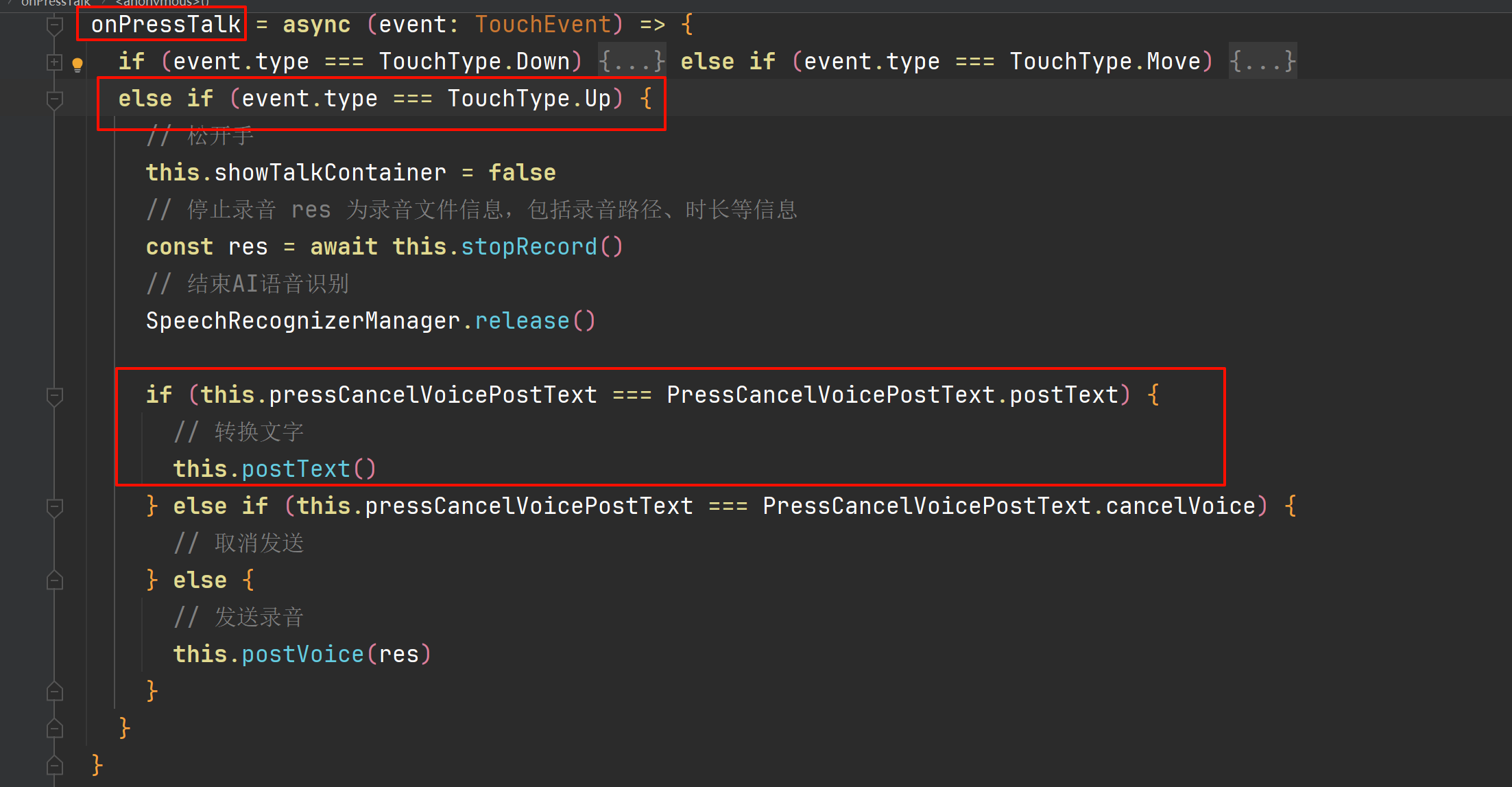
Task: Expand the folded {...} after TouchType.Move
Action: click(1262, 62)
